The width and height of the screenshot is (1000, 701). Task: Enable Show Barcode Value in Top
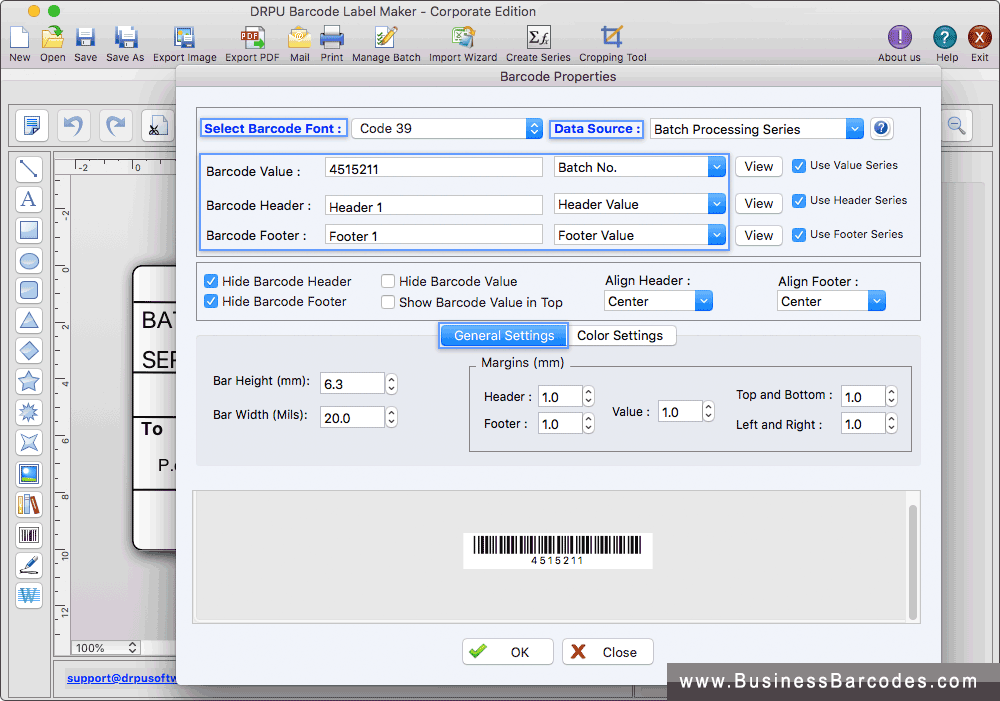click(388, 302)
